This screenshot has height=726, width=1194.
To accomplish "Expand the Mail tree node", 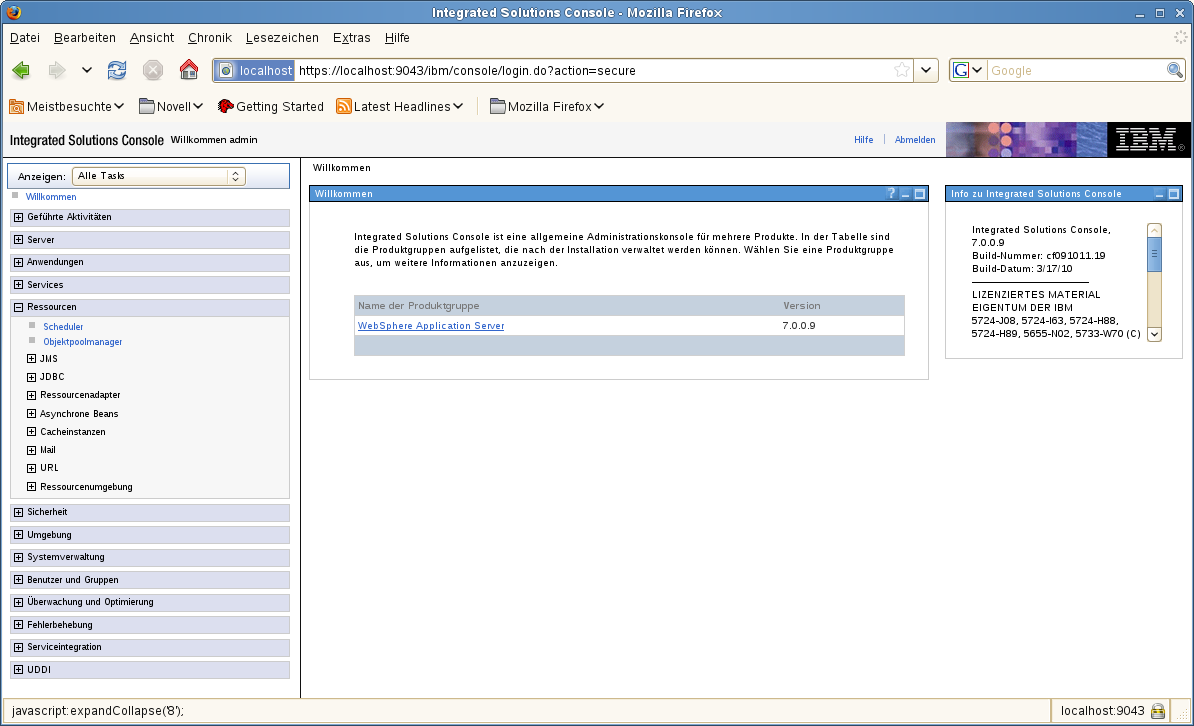I will coord(31,450).
